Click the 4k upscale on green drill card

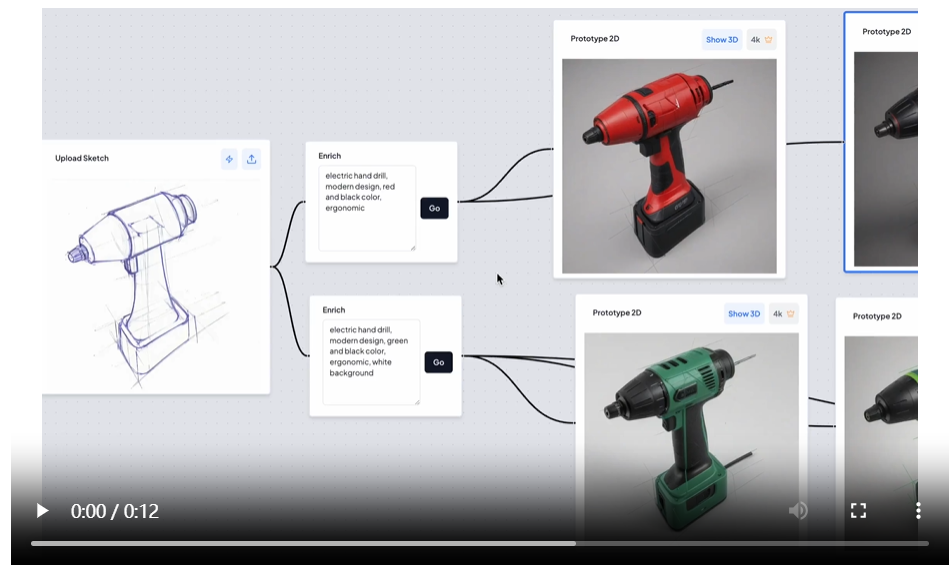point(783,314)
